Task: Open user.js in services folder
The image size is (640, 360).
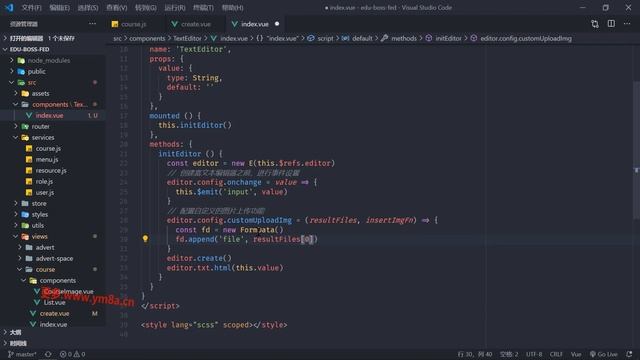Action: (x=53, y=193)
